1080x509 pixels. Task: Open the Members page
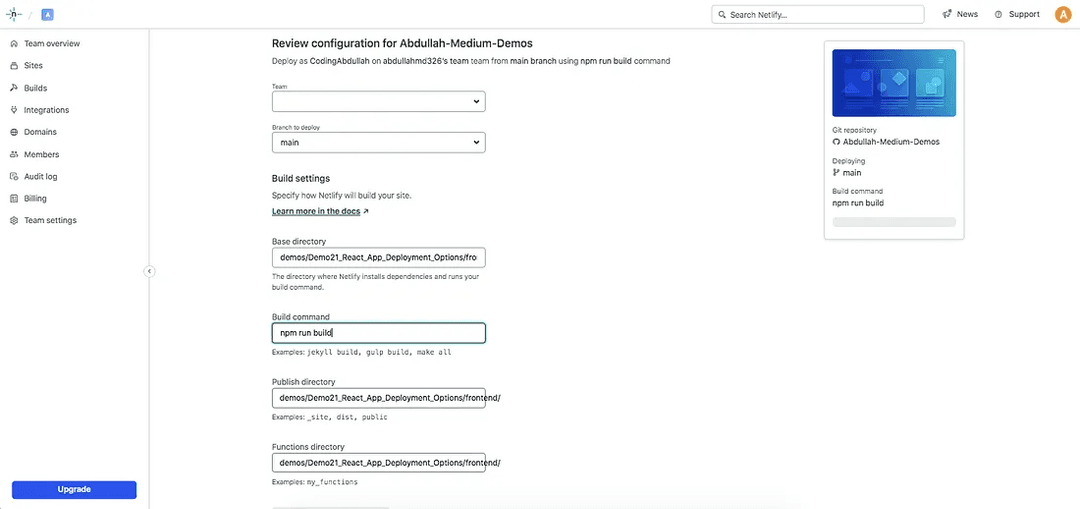(41, 154)
